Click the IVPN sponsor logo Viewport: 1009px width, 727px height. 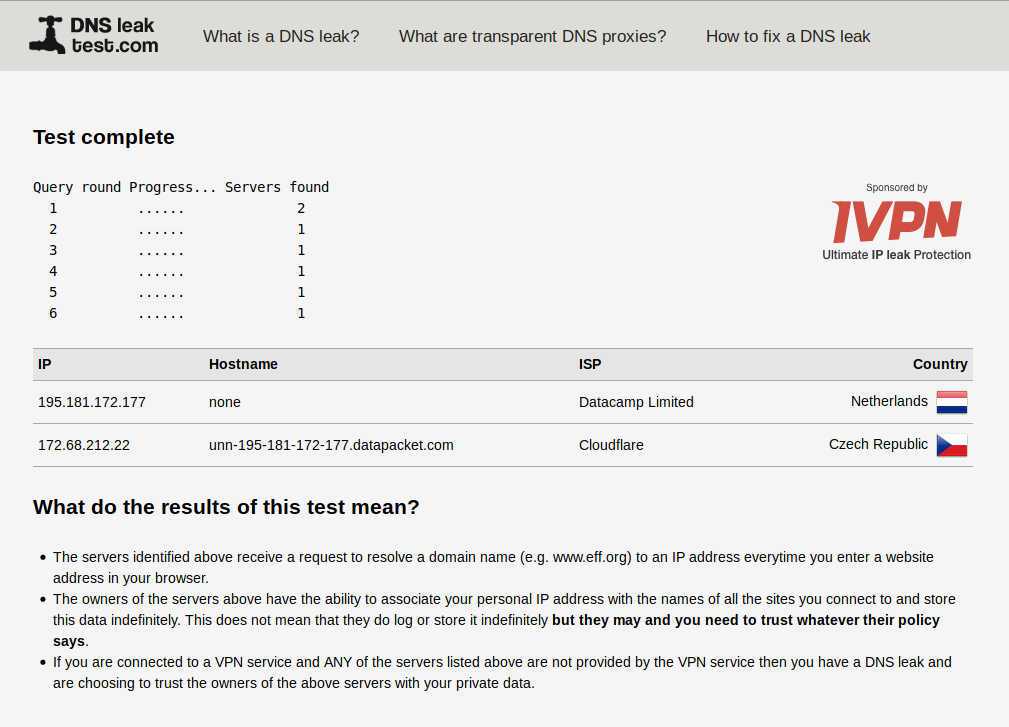coord(896,221)
